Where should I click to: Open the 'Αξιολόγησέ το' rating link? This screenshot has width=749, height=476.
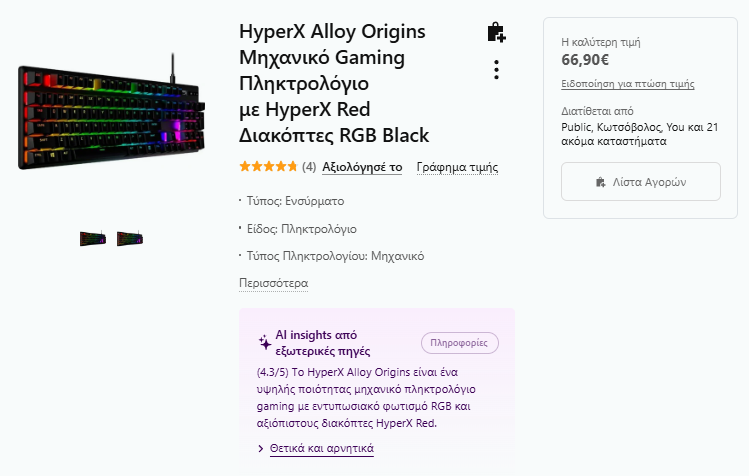click(362, 167)
